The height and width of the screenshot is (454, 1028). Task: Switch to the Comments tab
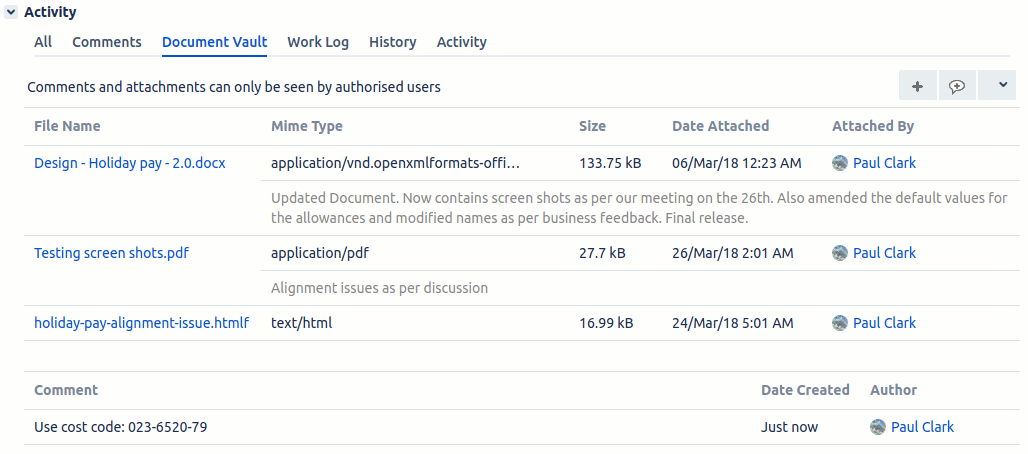(107, 42)
